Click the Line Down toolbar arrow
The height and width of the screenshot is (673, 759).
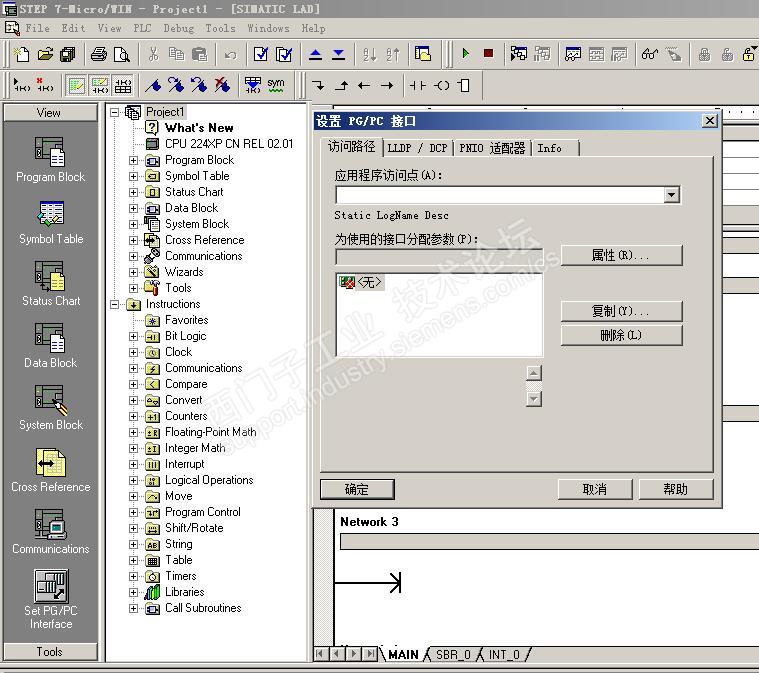pos(319,86)
